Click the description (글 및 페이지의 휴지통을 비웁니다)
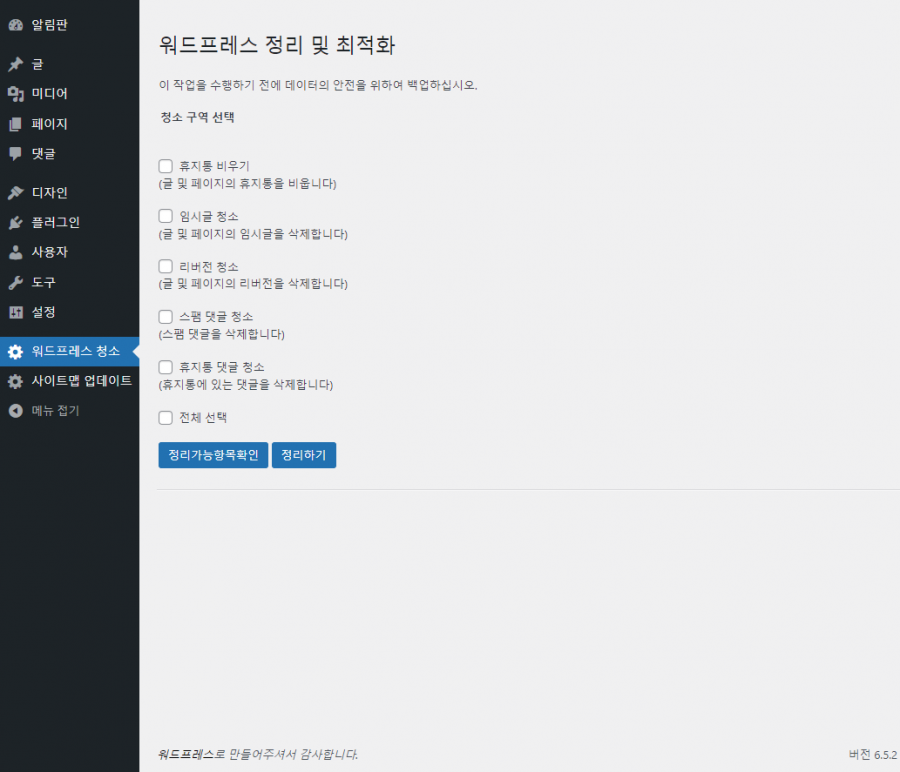The height and width of the screenshot is (772, 900). pyautogui.click(x=247, y=184)
